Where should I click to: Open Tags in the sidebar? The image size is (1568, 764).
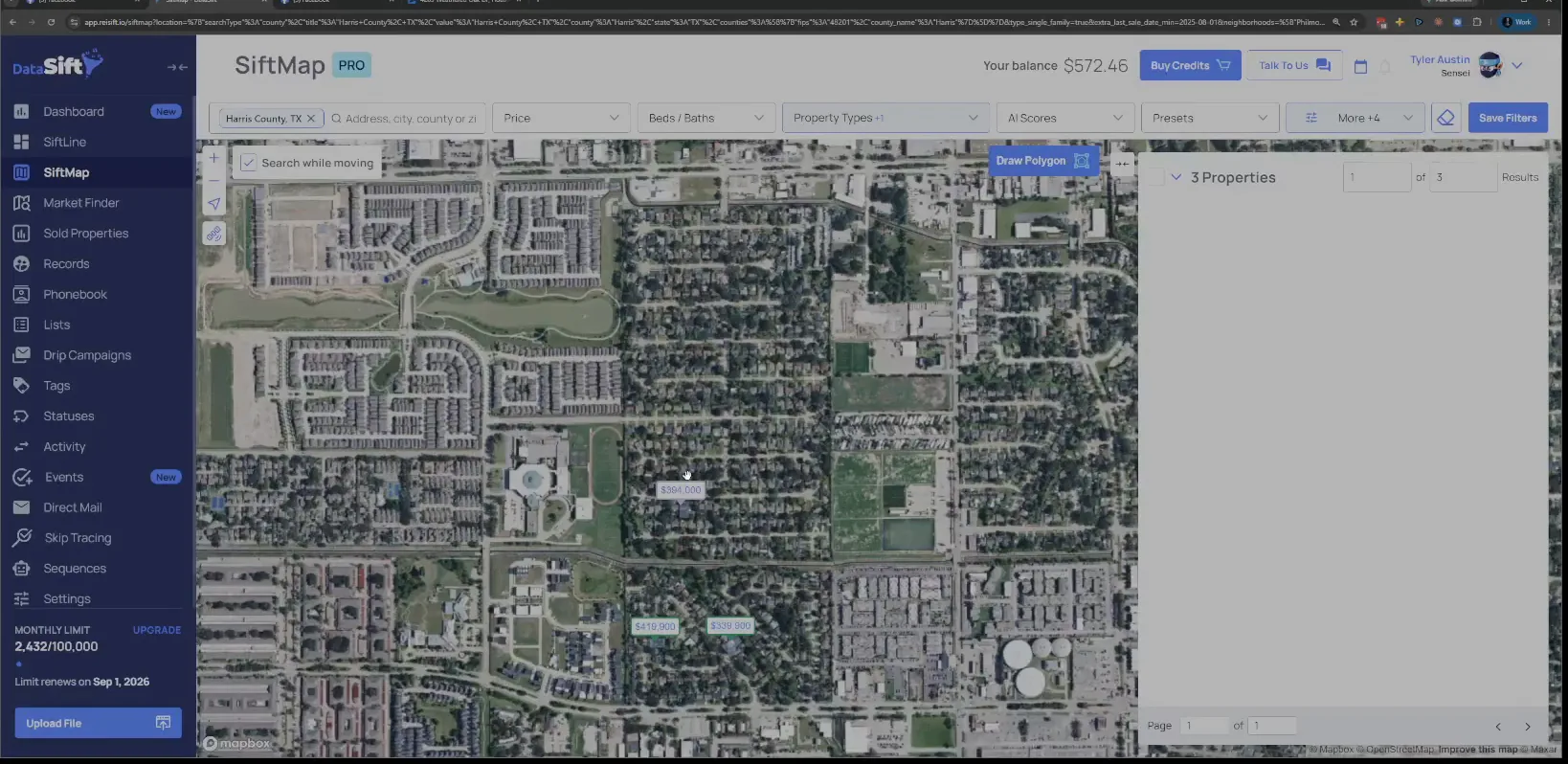pos(56,386)
